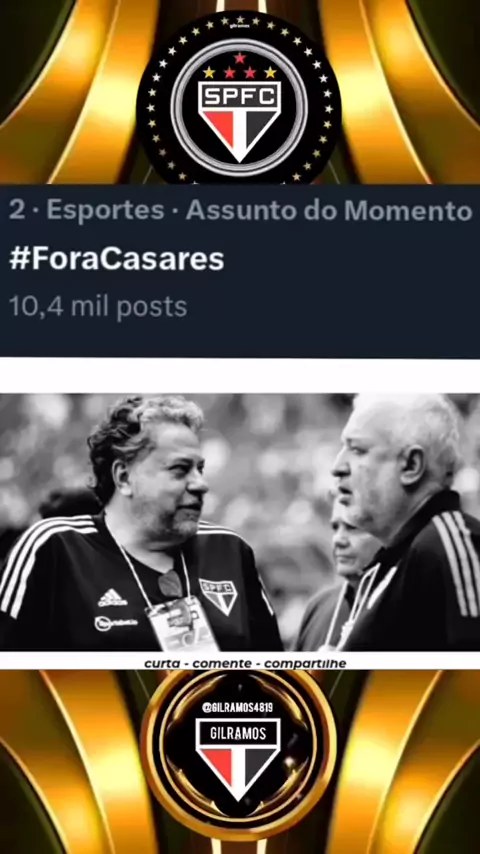Open the 10,4 mil posts count
The height and width of the screenshot is (854, 480).
point(98,307)
